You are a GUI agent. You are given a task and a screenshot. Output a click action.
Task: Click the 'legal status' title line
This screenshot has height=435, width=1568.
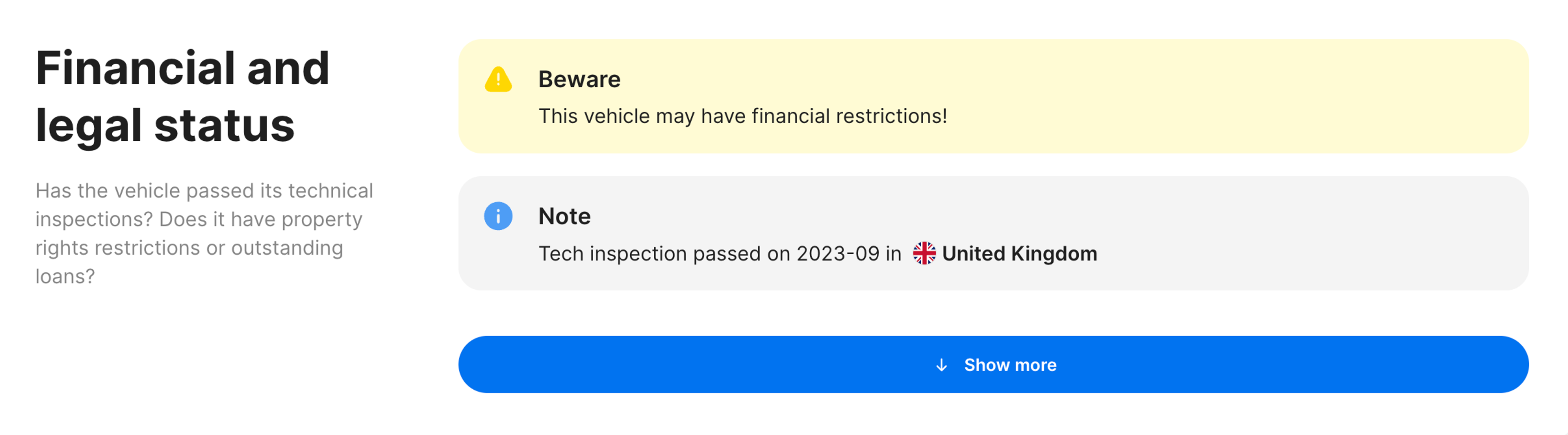[x=165, y=125]
